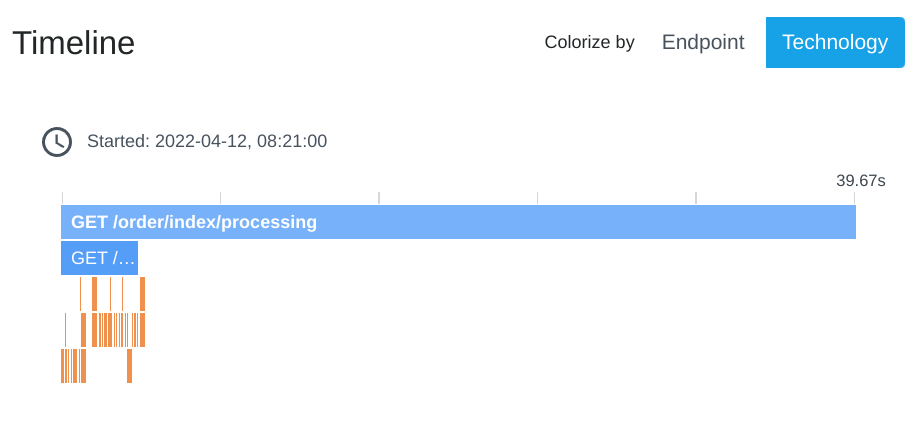Click the first timeline axis tick mark
915x421 pixels.
click(62, 197)
